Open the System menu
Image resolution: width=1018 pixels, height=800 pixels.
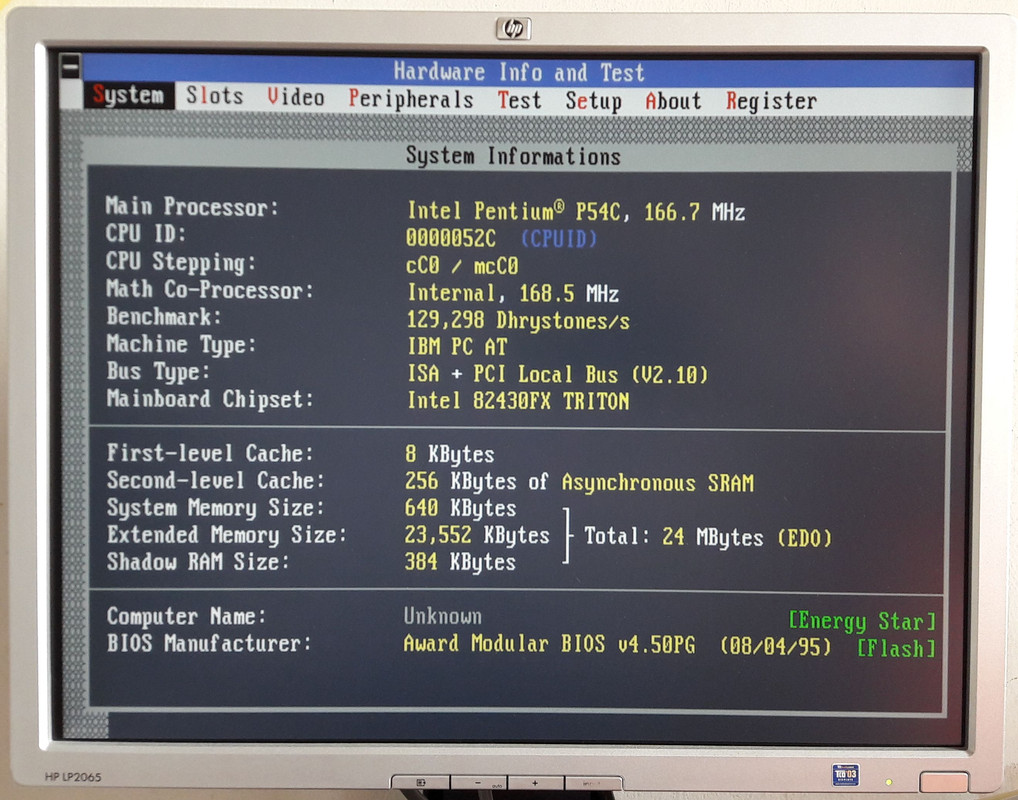pos(128,95)
